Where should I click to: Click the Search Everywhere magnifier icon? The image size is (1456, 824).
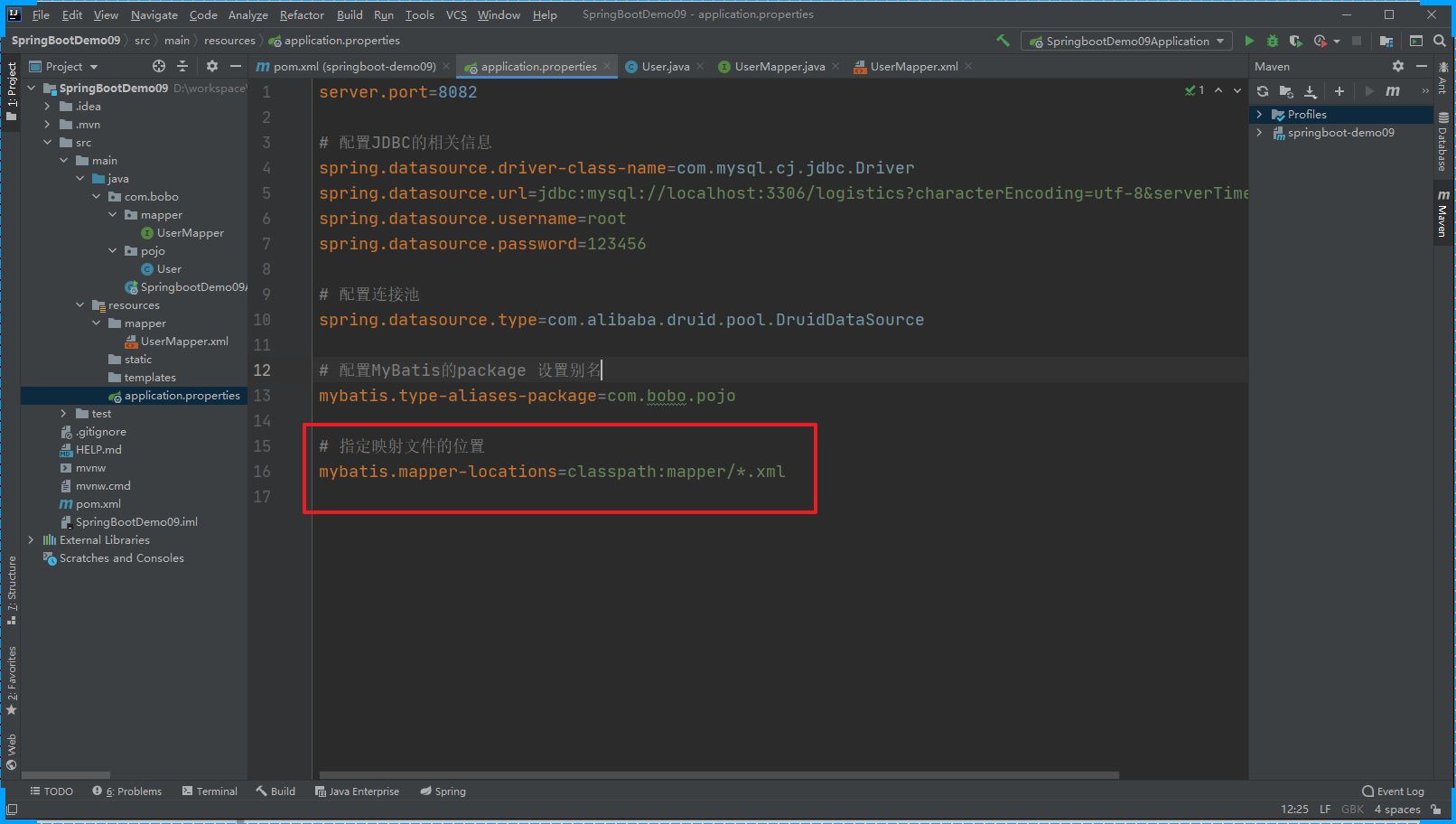(1440, 41)
